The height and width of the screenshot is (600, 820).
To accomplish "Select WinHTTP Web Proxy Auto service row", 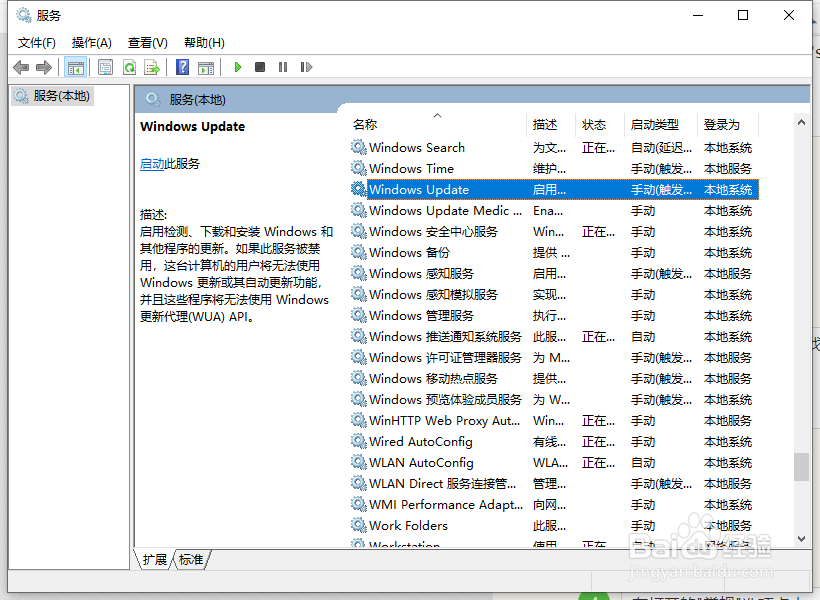I will click(554, 421).
